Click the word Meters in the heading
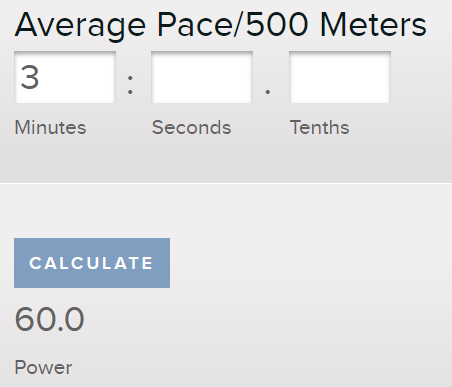452x387 pixels. (x=373, y=25)
